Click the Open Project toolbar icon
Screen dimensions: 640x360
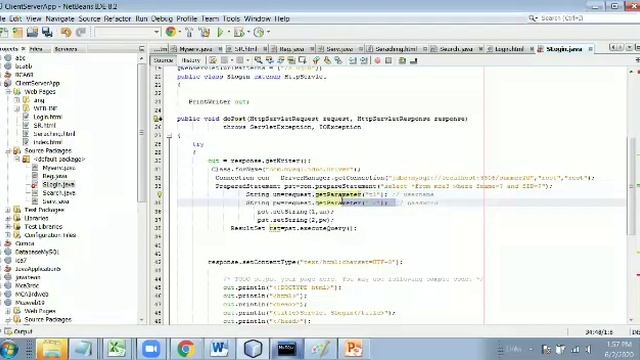18,32
